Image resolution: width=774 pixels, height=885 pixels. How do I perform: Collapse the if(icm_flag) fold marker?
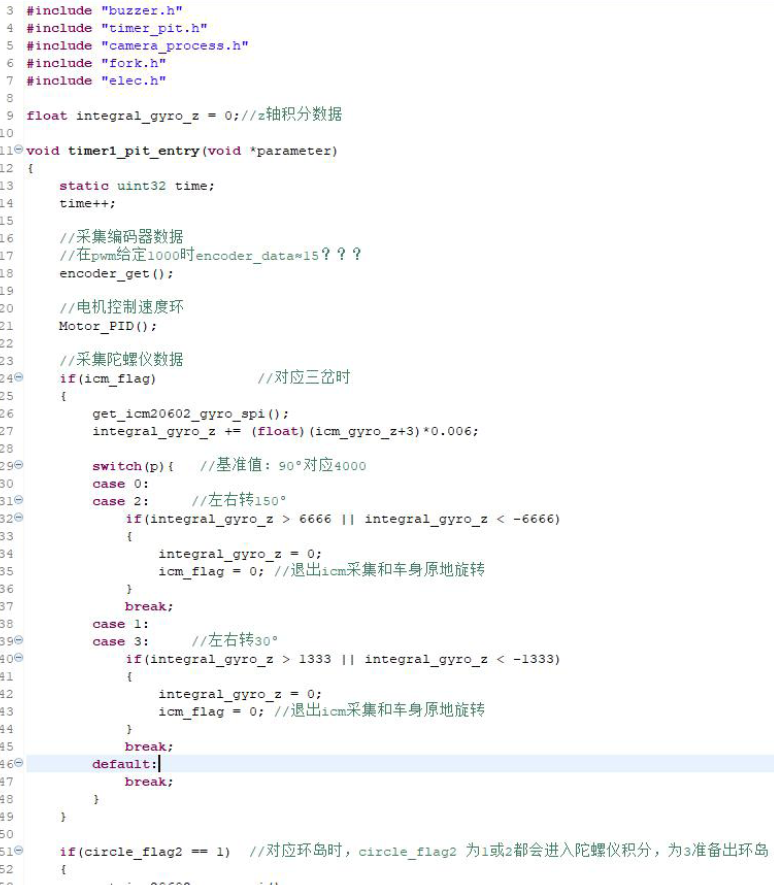click(19, 377)
